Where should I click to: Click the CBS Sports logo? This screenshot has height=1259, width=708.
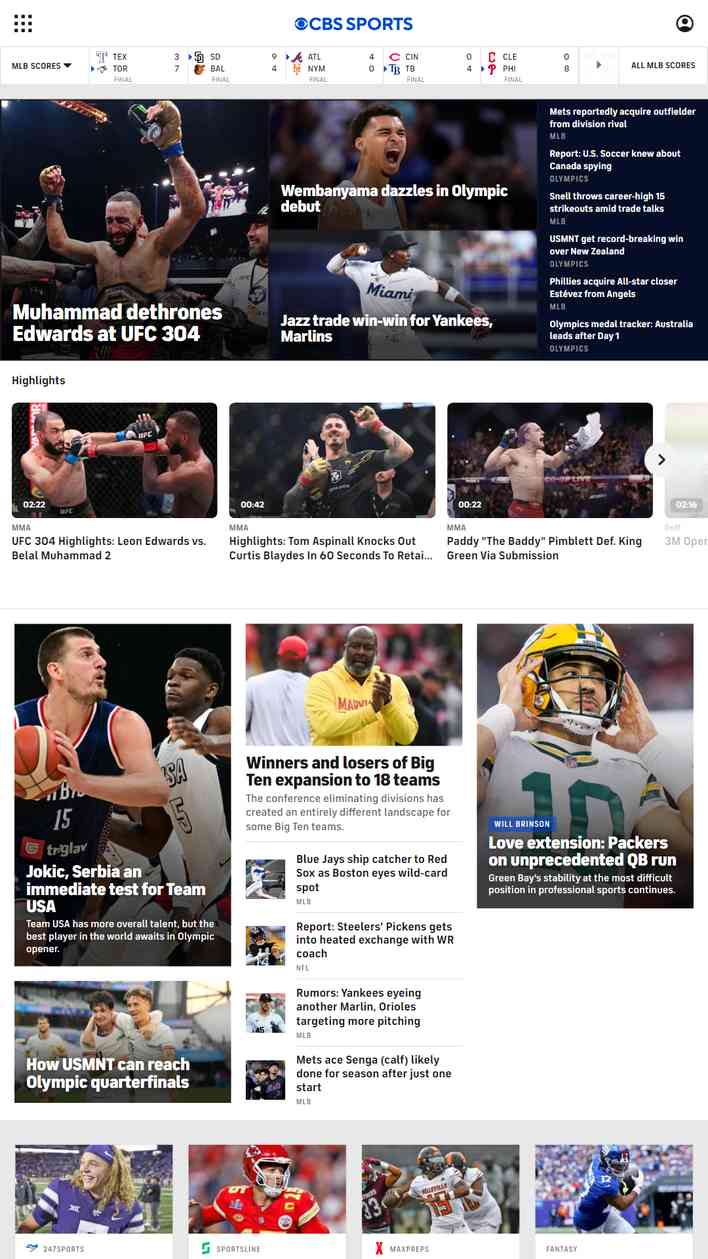pyautogui.click(x=353, y=23)
